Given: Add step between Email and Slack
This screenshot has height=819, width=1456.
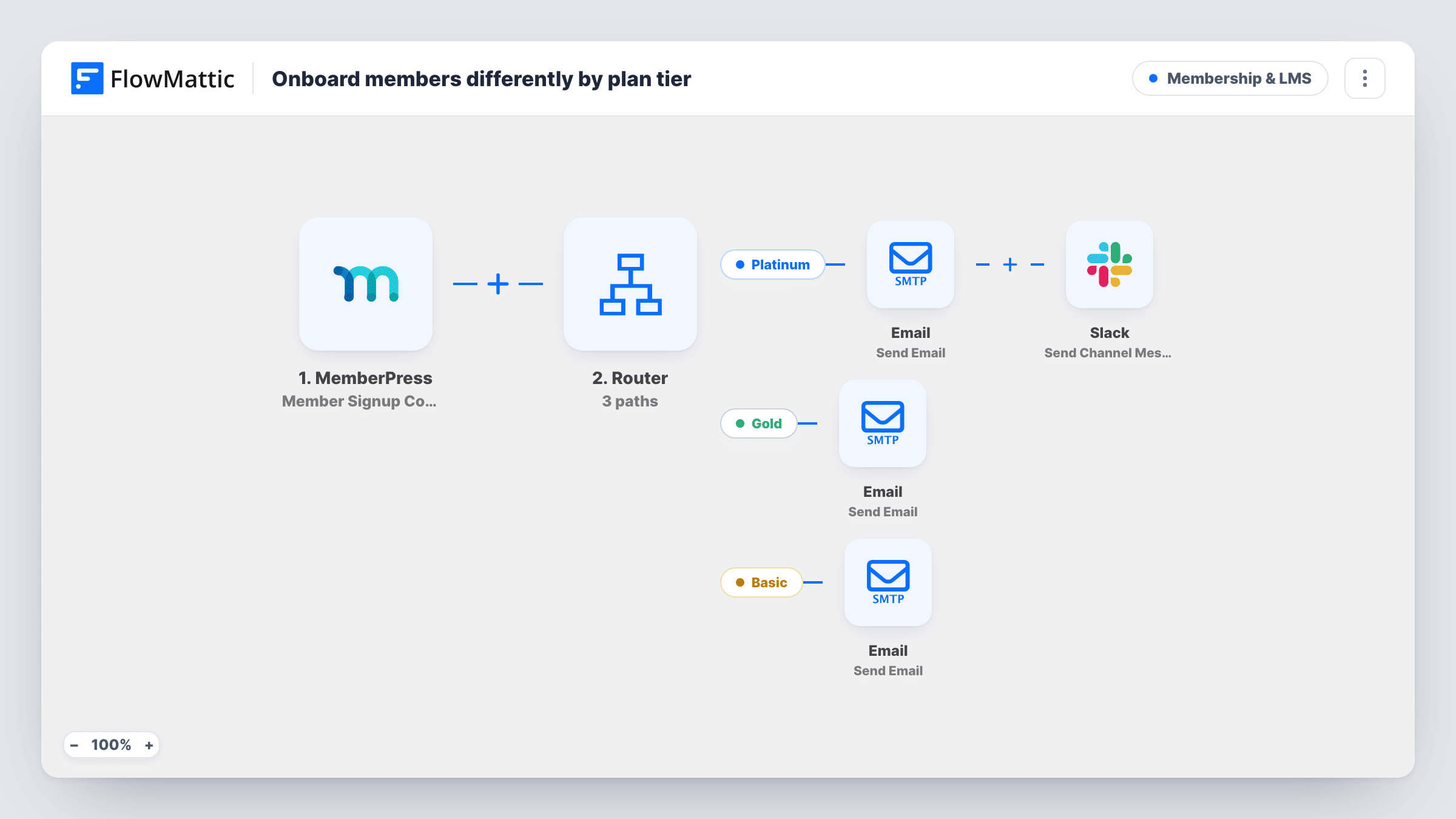Looking at the screenshot, I should (1010, 265).
